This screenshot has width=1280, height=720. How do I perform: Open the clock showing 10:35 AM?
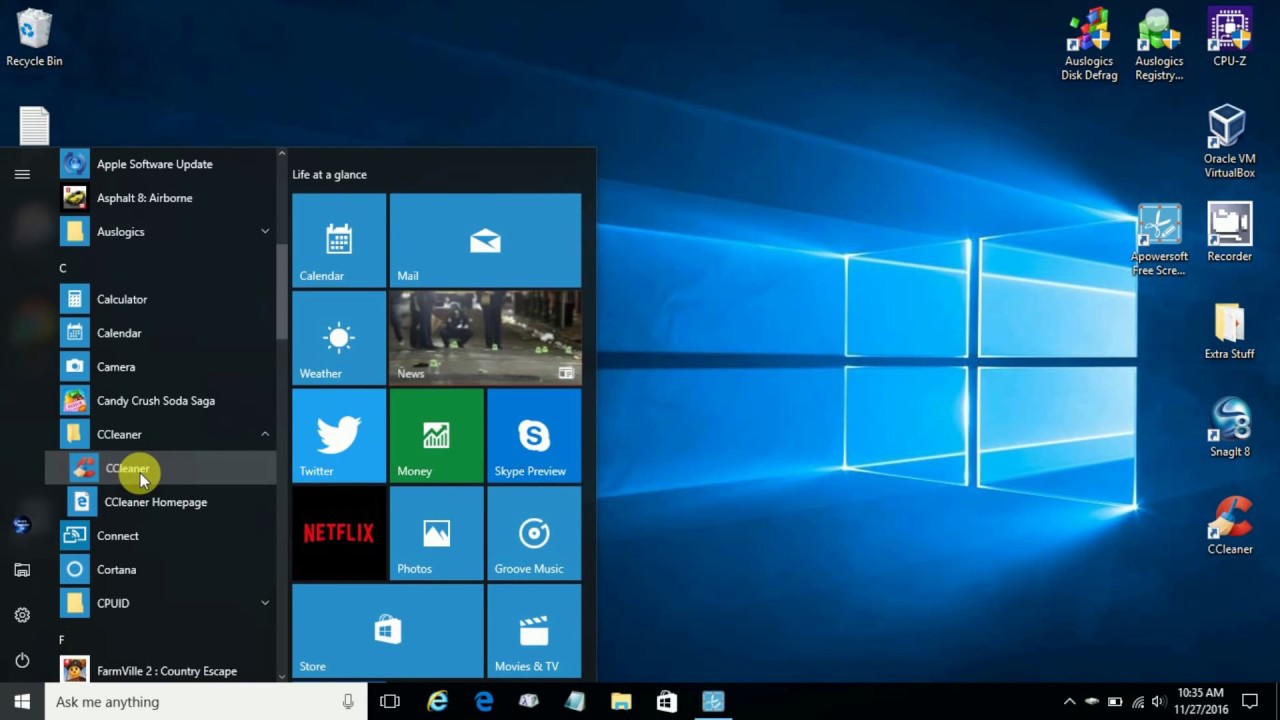pyautogui.click(x=1201, y=701)
